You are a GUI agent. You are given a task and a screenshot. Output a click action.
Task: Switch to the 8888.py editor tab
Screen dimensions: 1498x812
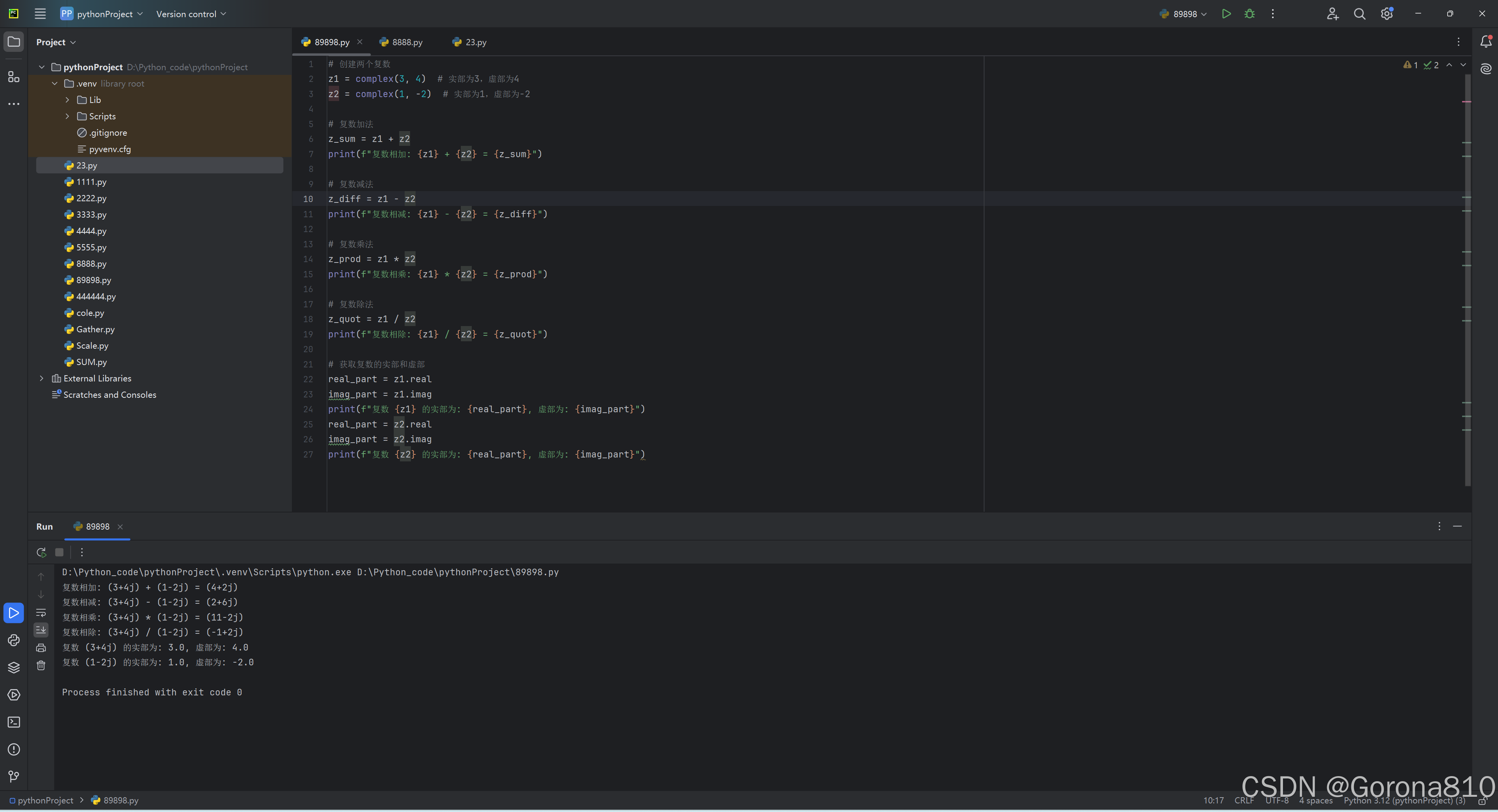coord(407,42)
